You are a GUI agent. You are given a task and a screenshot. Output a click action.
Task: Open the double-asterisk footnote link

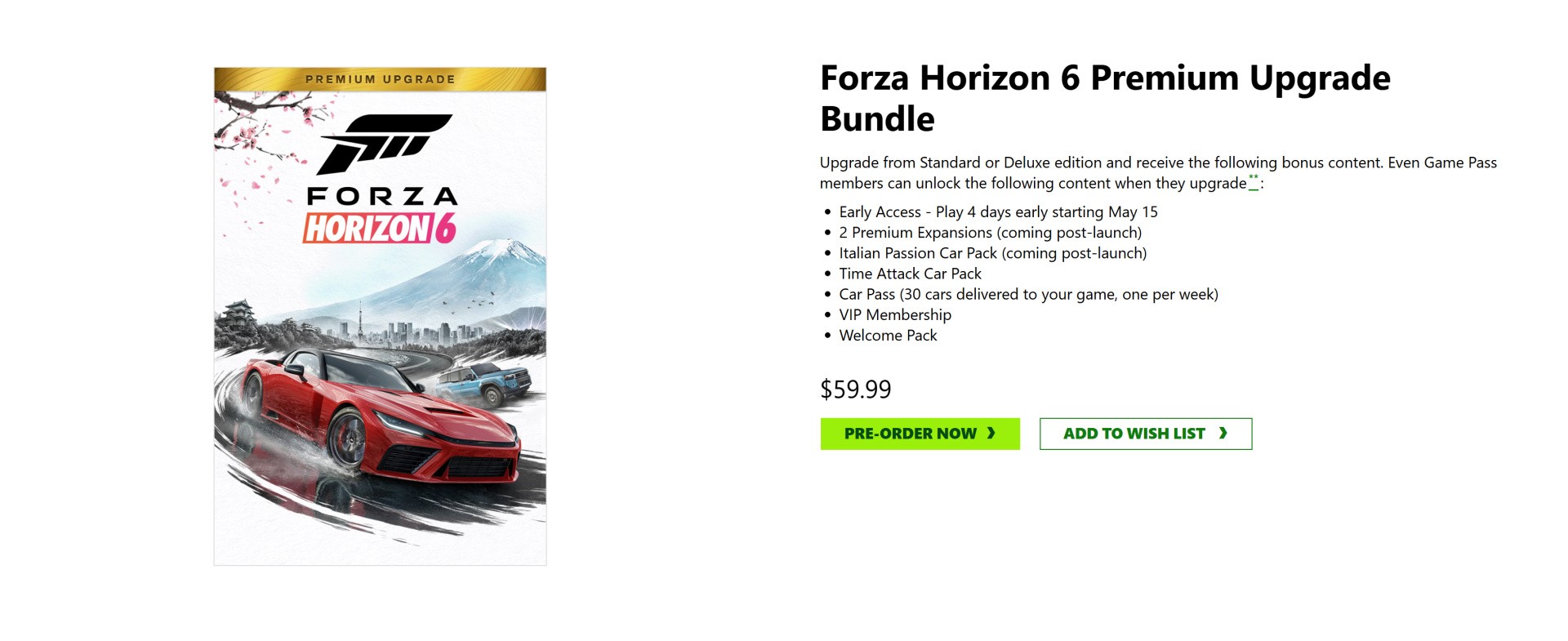[x=1253, y=182]
